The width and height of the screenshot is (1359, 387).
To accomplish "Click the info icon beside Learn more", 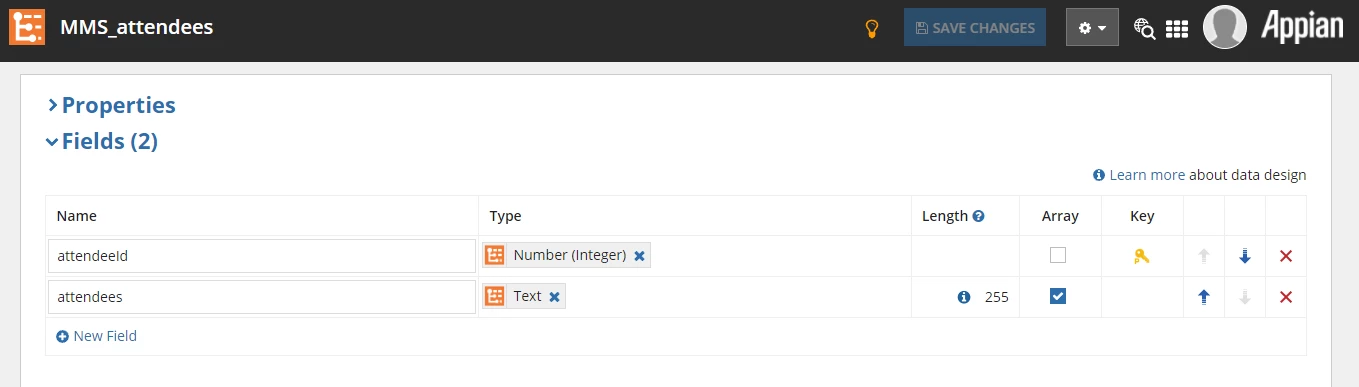I will [x=1099, y=175].
